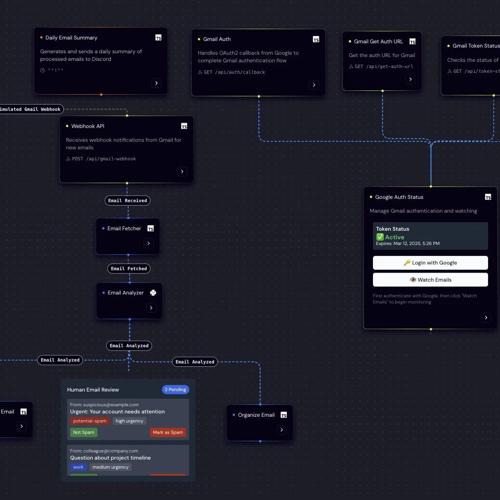Click the potential-spam tag on urgent email
Viewport: 500px width, 500px height.
[x=90, y=421]
